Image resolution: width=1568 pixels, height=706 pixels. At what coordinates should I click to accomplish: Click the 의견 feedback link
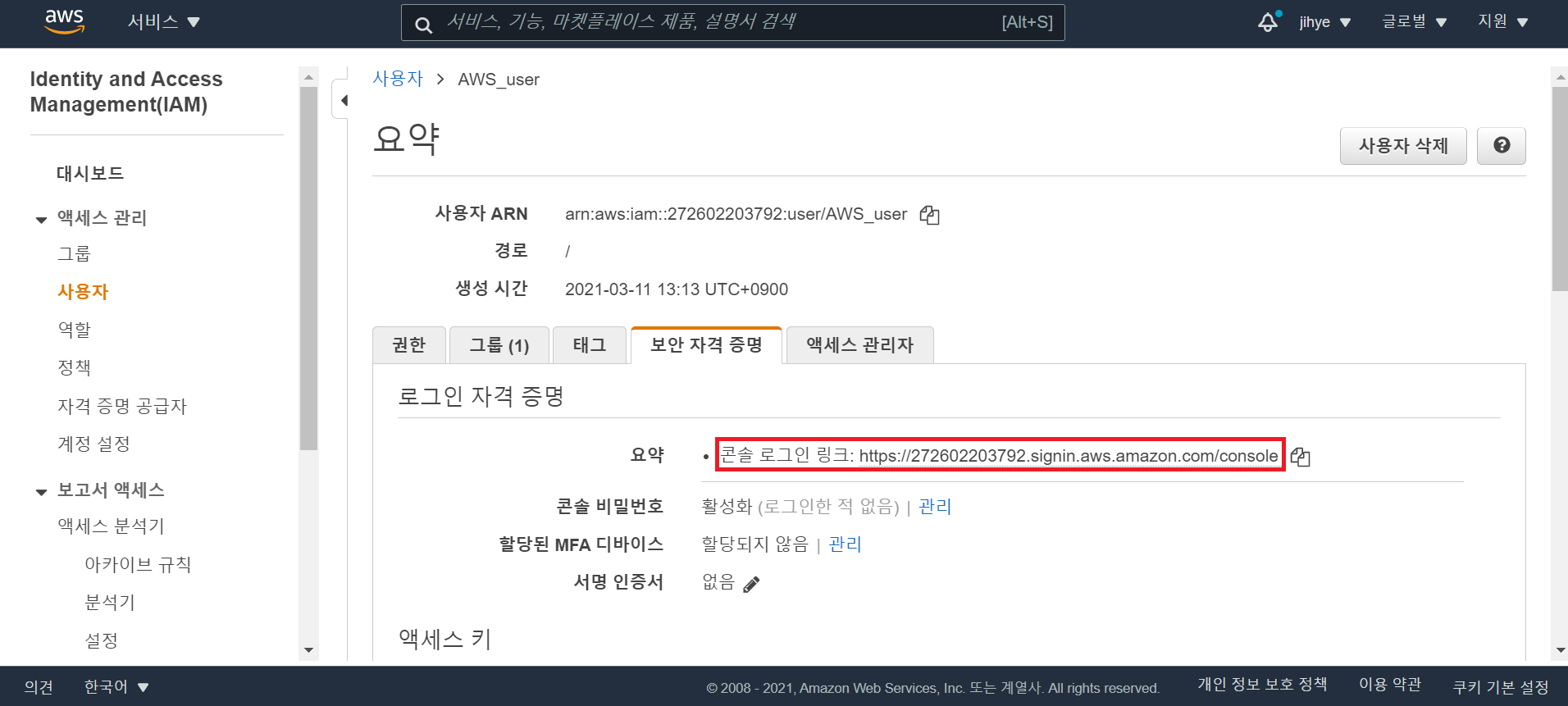click(39, 687)
